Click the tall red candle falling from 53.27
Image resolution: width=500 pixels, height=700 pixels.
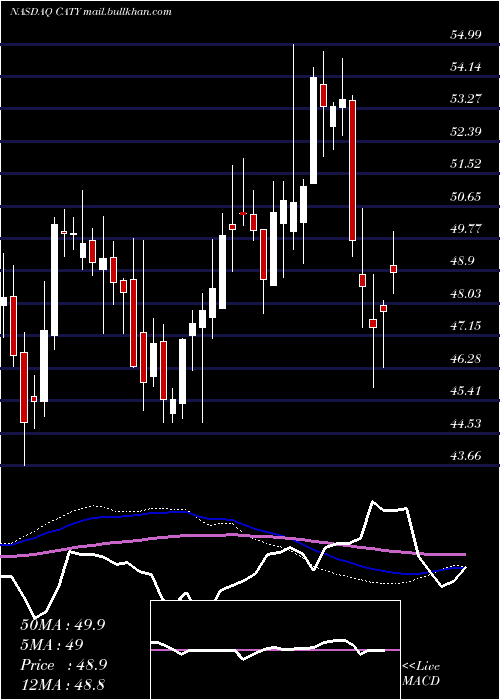click(353, 171)
